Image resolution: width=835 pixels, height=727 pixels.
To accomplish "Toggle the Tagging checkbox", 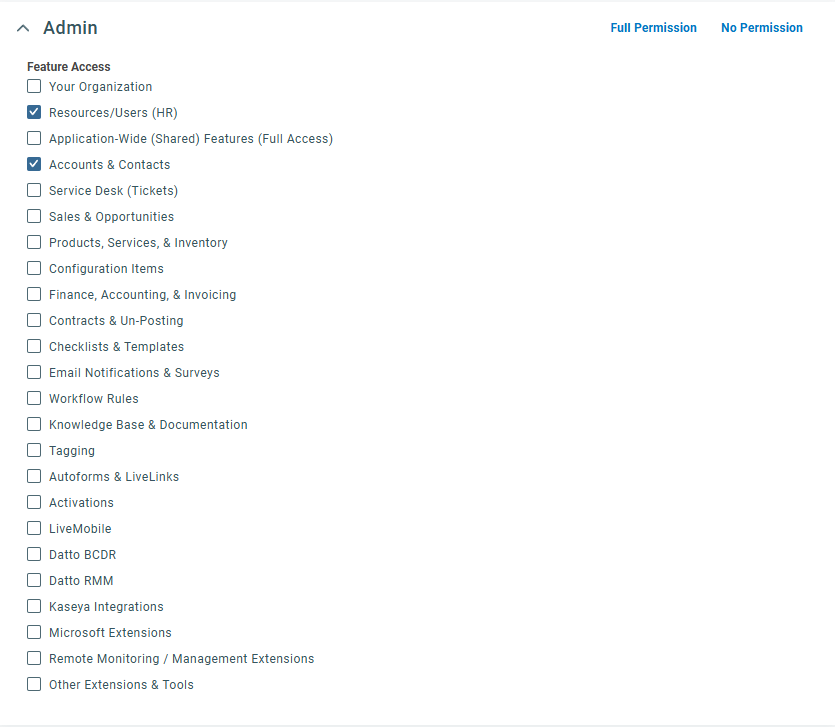I will pyautogui.click(x=34, y=450).
